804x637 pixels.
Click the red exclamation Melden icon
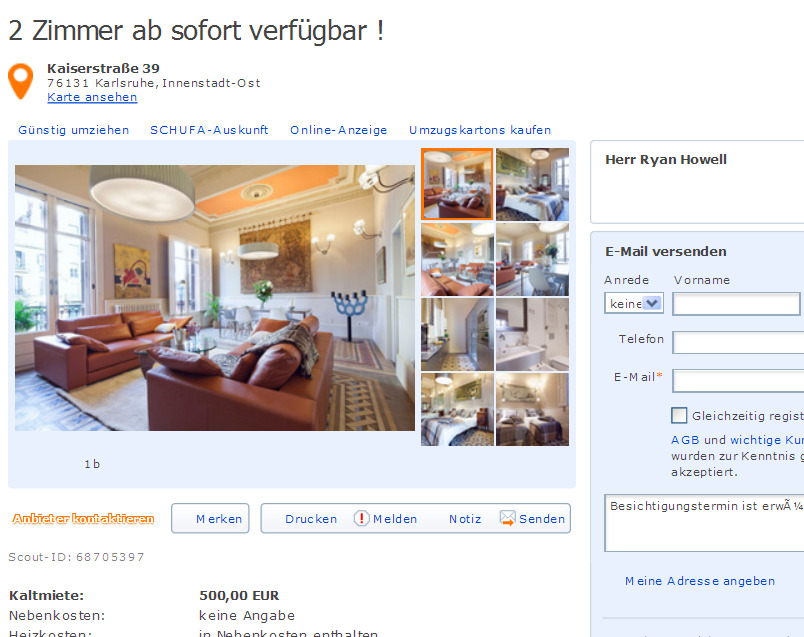[x=361, y=519]
